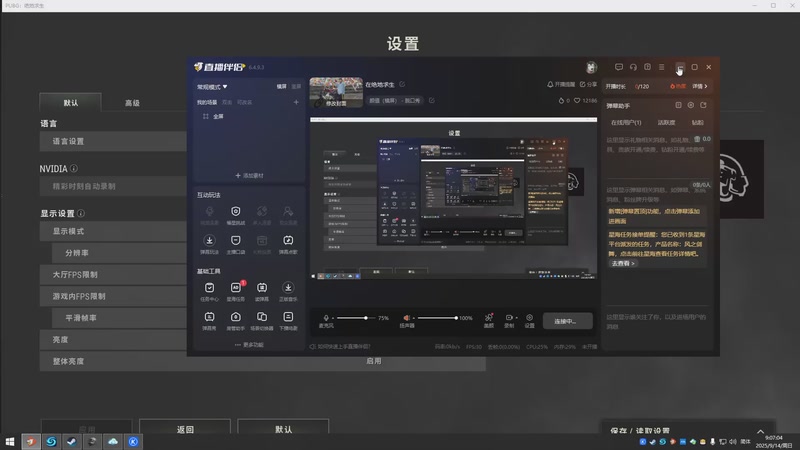Select the 在线用户(1) tab
The width and height of the screenshot is (800, 450).
626,122
